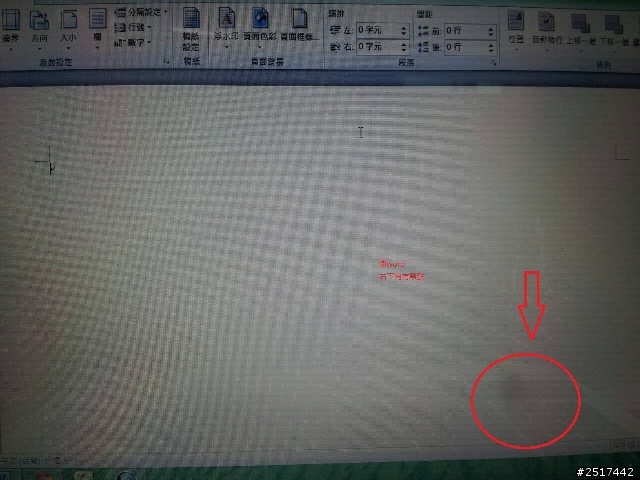
Task: Open the 邊界 (Margins) menu
Action: click(11, 29)
